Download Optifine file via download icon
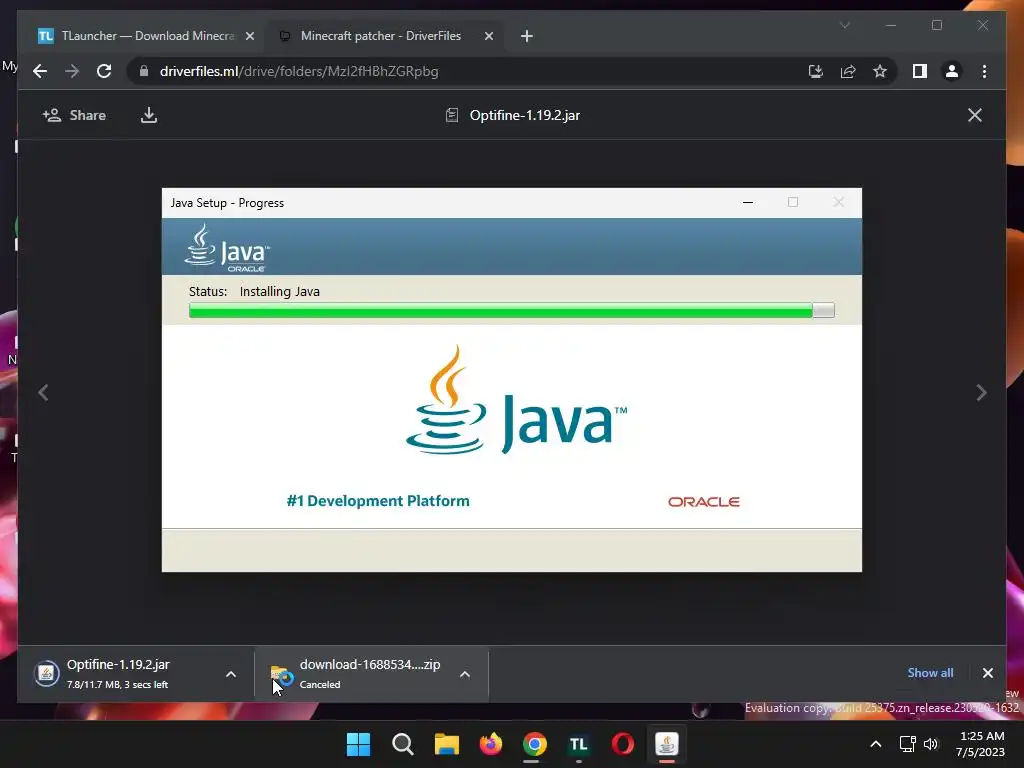Viewport: 1024px width, 768px height. pyautogui.click(x=149, y=115)
